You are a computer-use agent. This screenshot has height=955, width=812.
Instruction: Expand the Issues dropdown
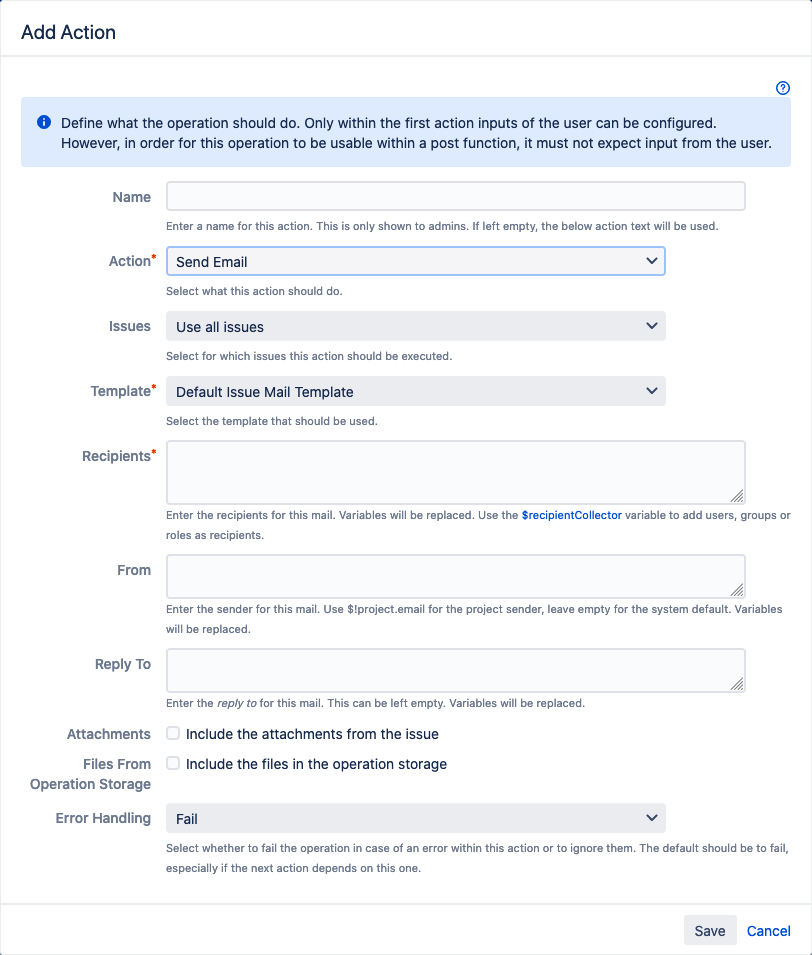(415, 326)
